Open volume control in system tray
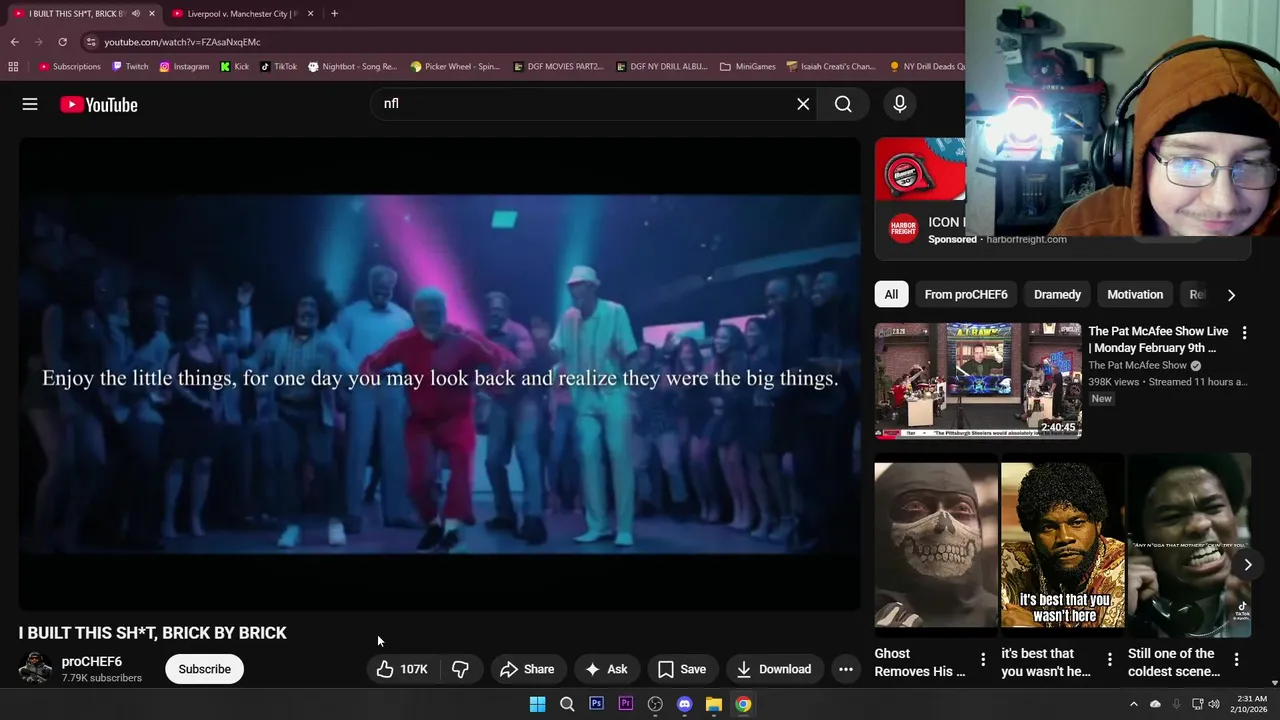Image resolution: width=1280 pixels, height=720 pixels. click(1214, 704)
